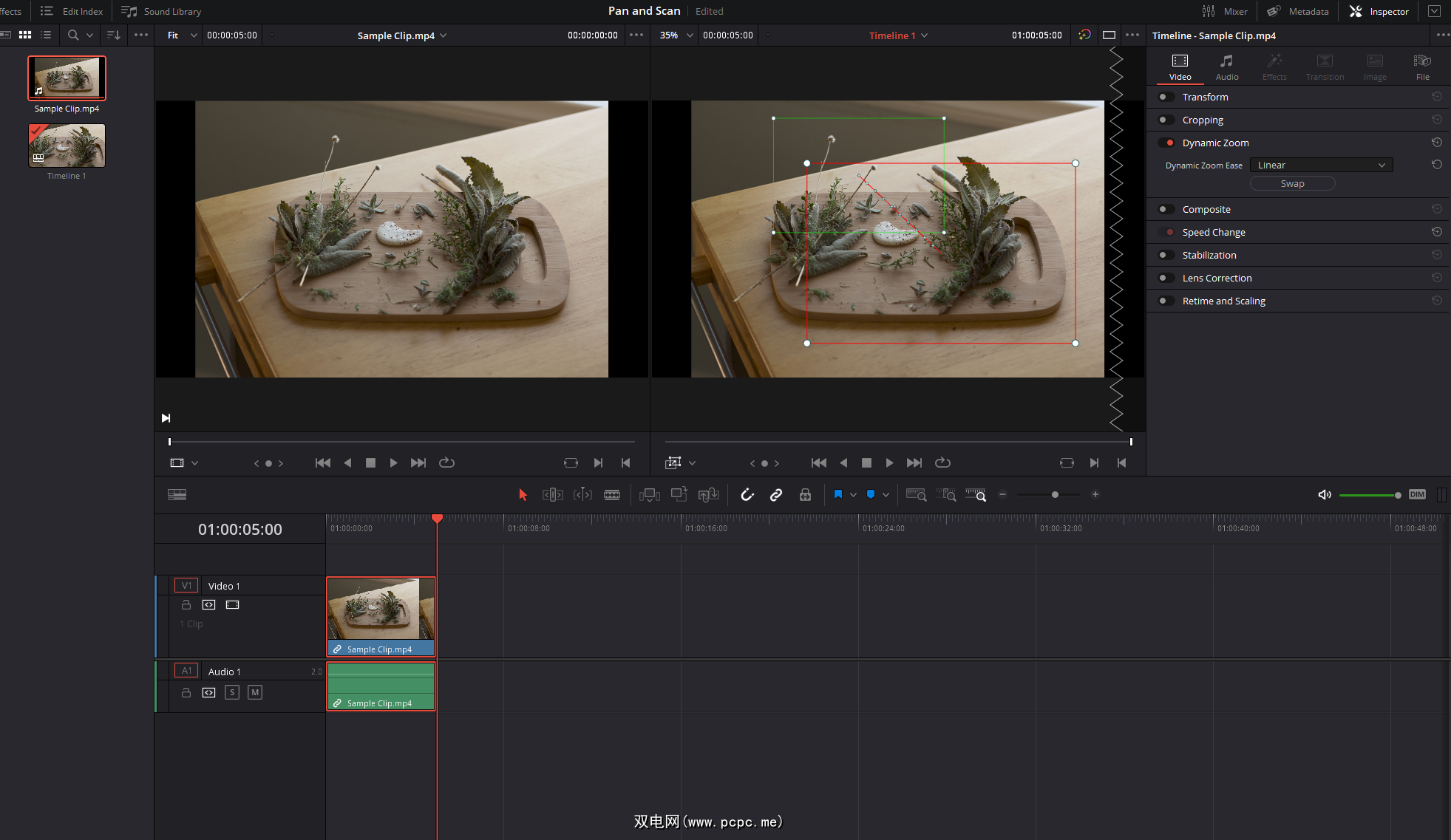This screenshot has height=840, width=1451.
Task: Lock the Video 1 track
Action: (x=186, y=604)
